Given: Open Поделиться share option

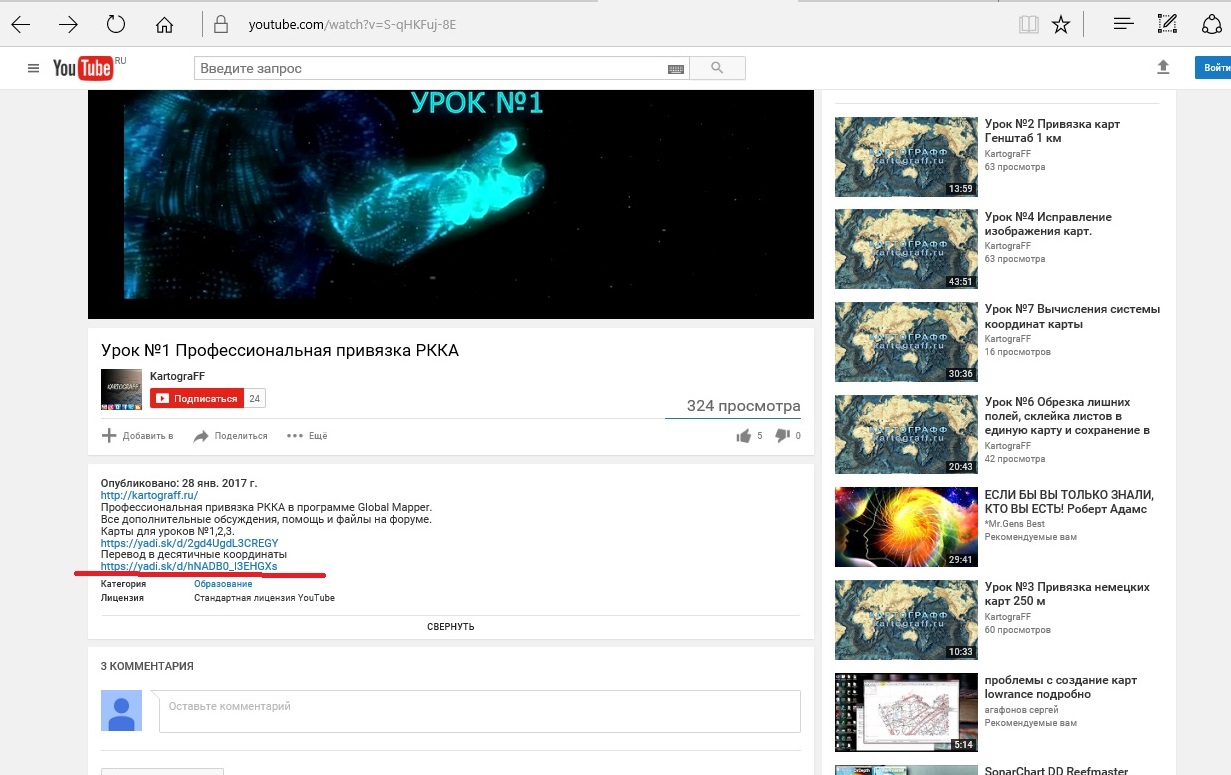Looking at the screenshot, I should click(230, 436).
